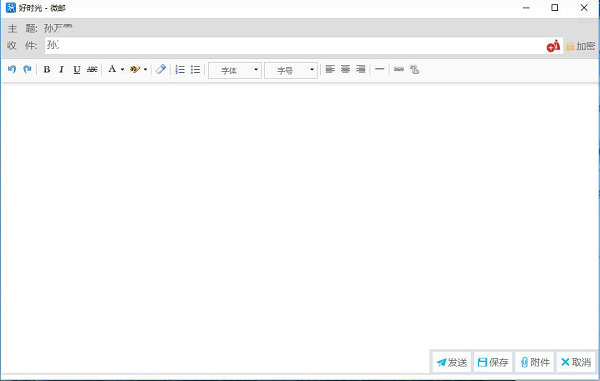Open the font color dropdown arrow

pyautogui.click(x=122, y=70)
